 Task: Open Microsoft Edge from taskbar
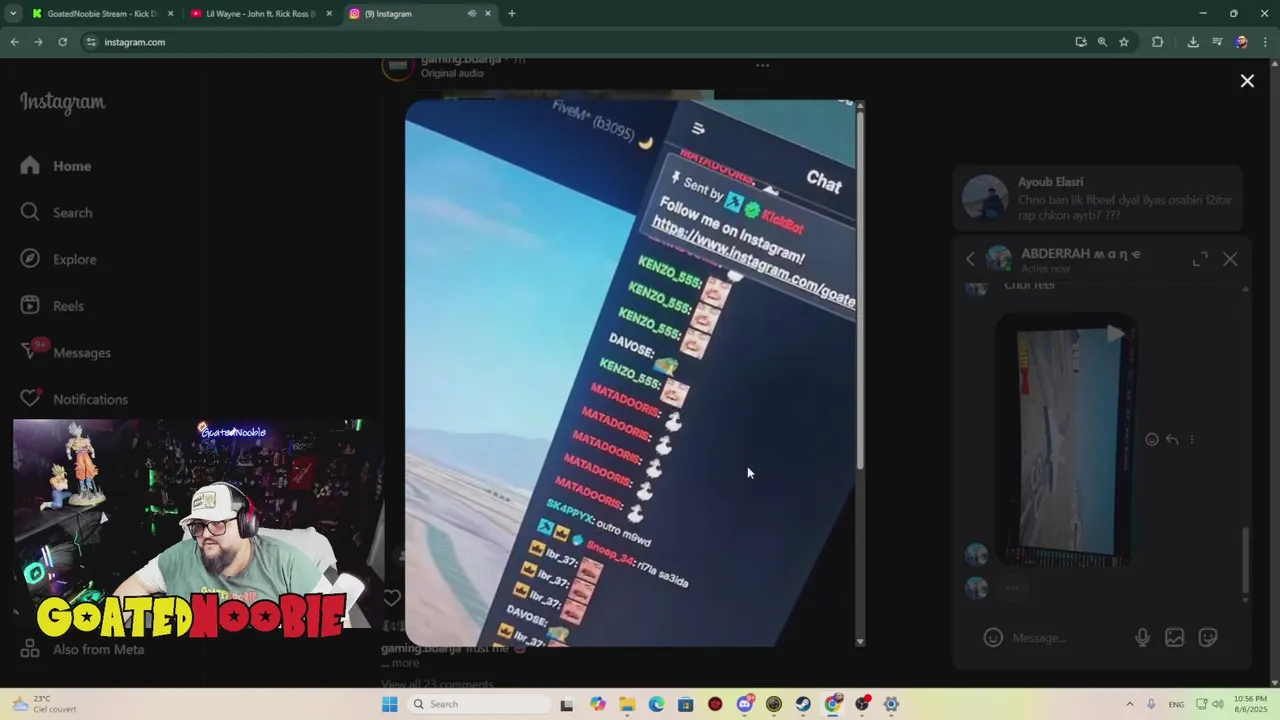tap(656, 704)
